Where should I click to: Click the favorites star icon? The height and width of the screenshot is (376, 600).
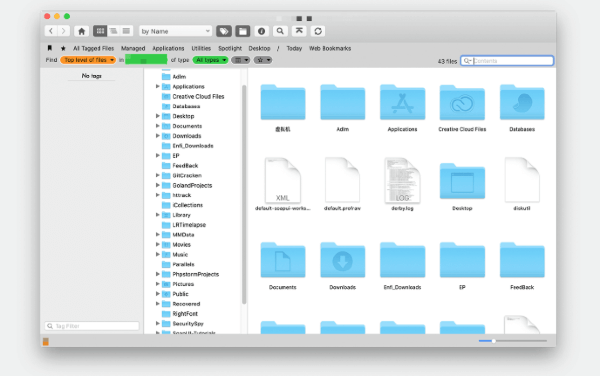click(63, 48)
